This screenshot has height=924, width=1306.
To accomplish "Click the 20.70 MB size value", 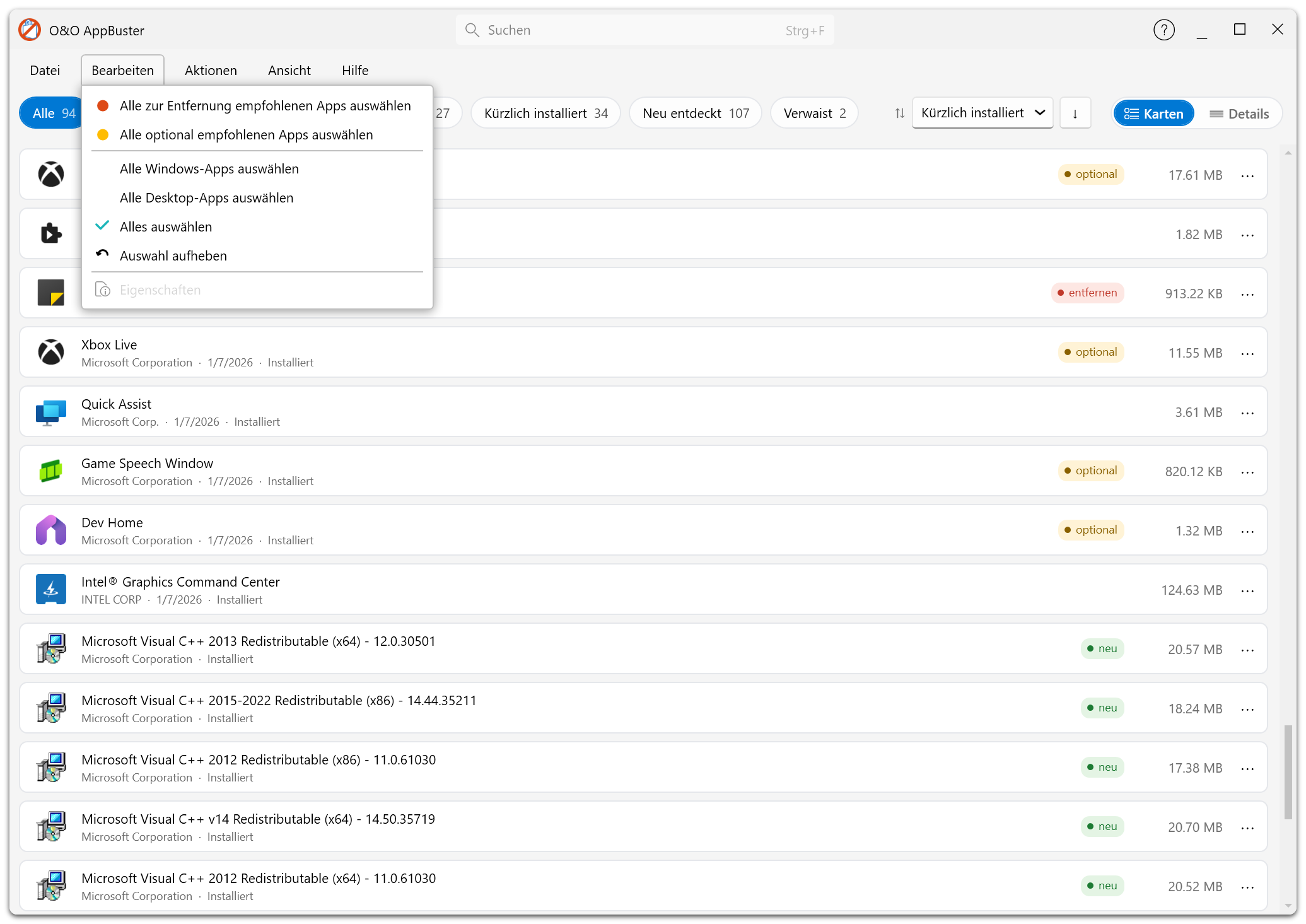I will click(x=1195, y=828).
